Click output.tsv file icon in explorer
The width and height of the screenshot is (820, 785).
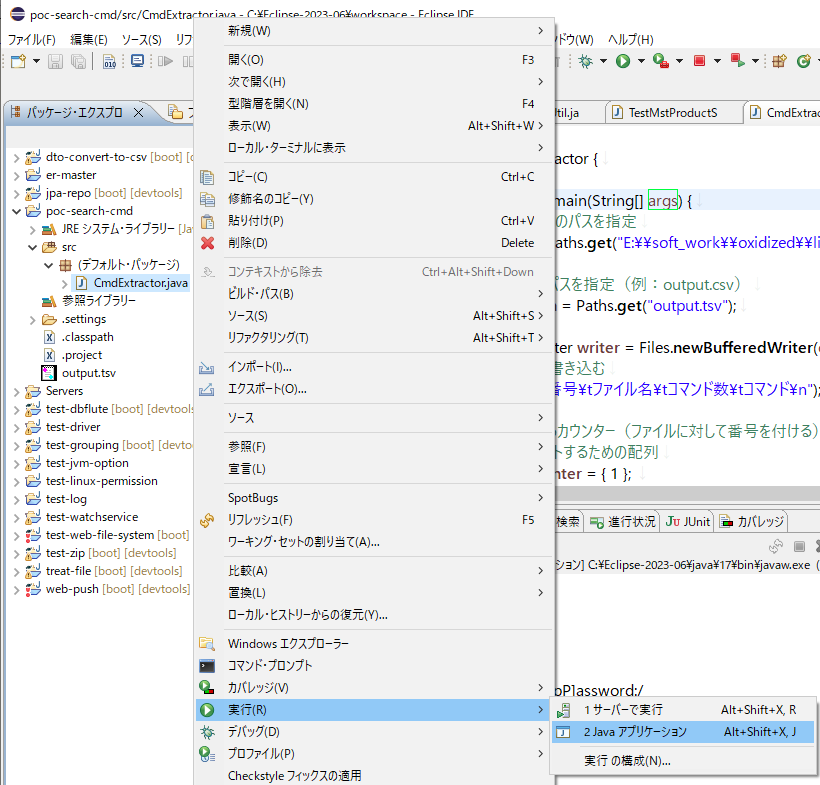click(x=49, y=373)
